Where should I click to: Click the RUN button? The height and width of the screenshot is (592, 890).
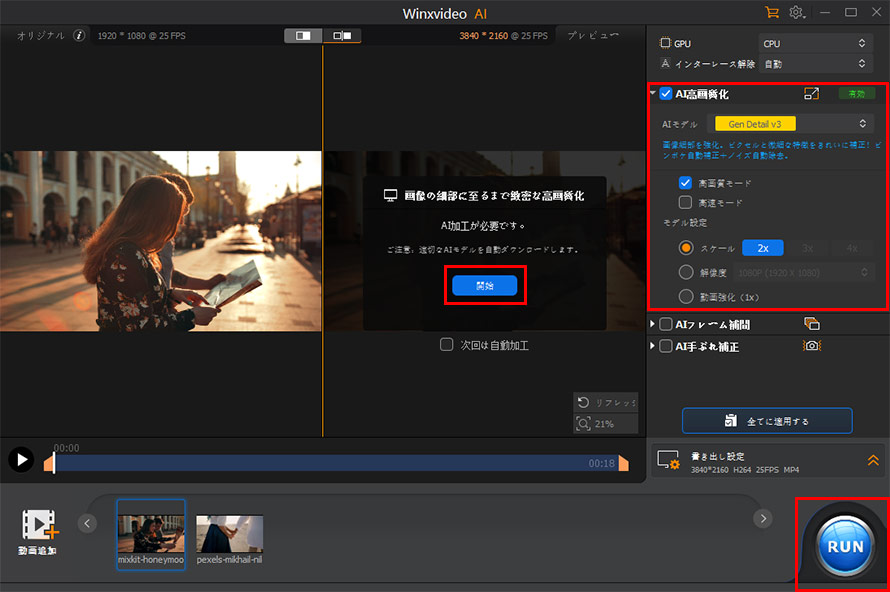pos(845,547)
